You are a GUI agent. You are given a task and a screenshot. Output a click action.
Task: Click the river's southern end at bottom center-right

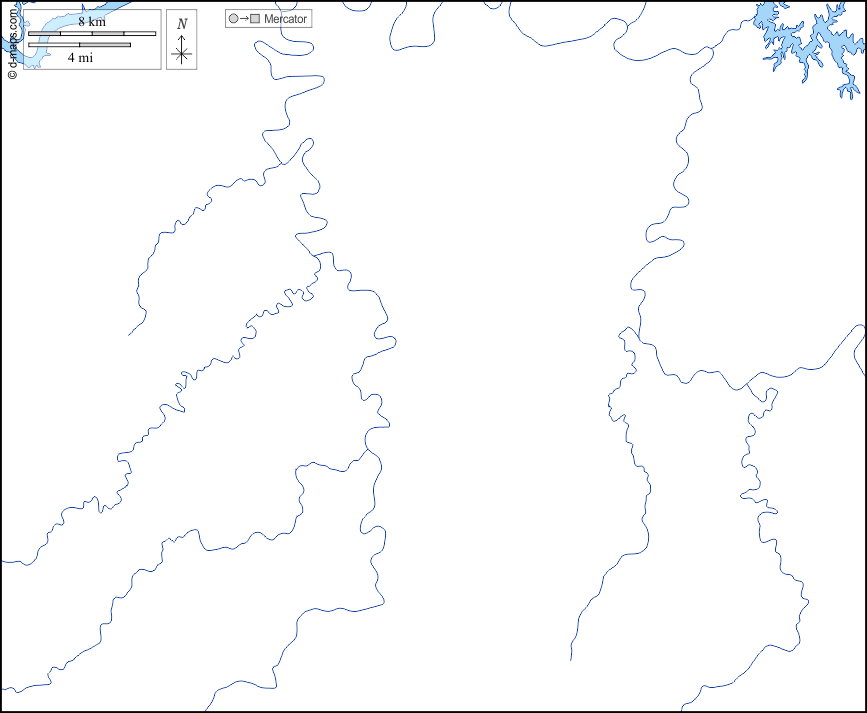(571, 659)
